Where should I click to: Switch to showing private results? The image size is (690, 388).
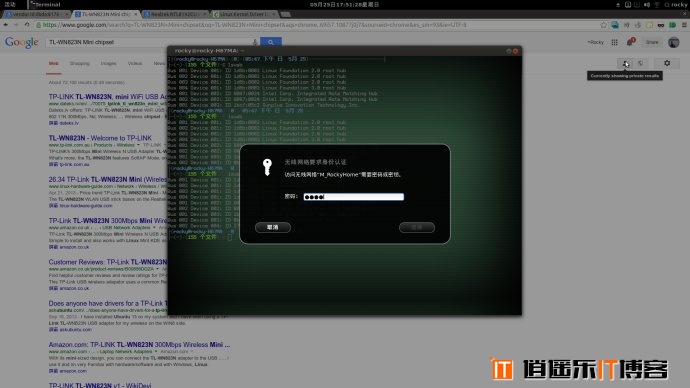625,63
